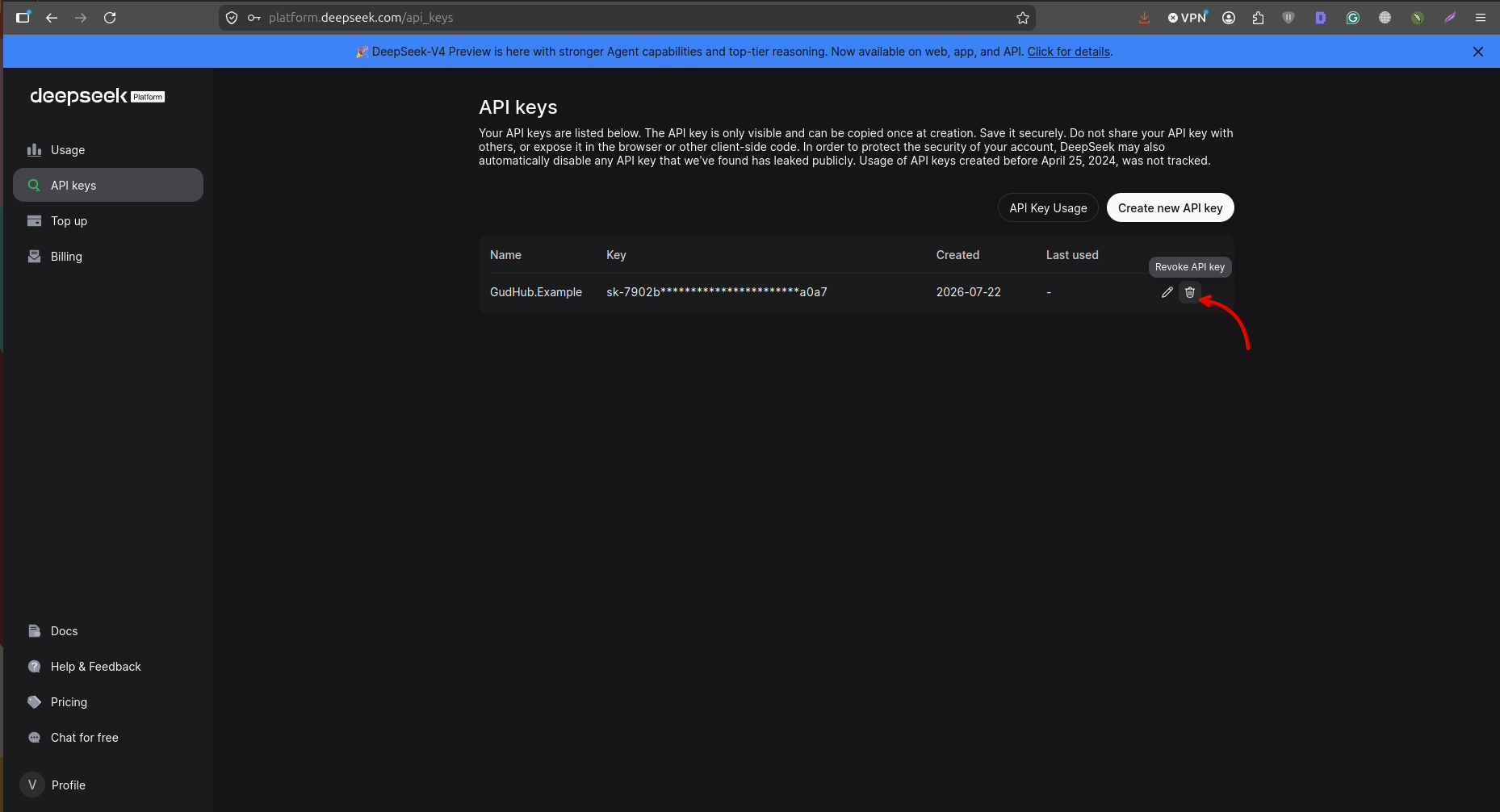Open the Grammarly extension icon

tap(1353, 18)
